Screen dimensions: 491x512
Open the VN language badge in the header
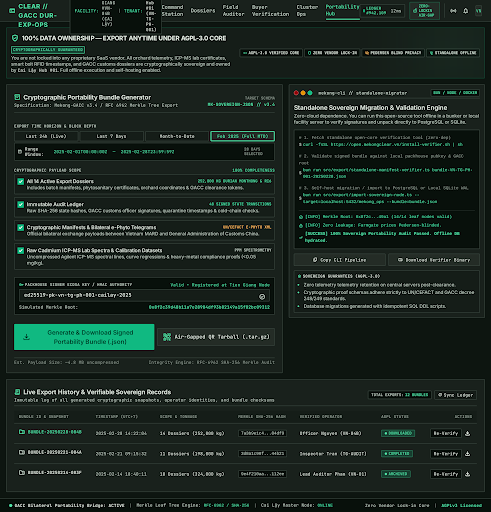click(479, 11)
